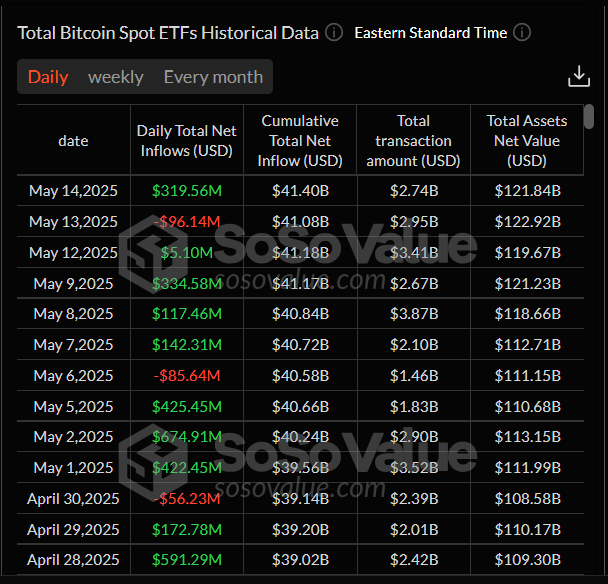The image size is (608, 584).
Task: Click the $122.92B net asset value
Action: click(527, 221)
